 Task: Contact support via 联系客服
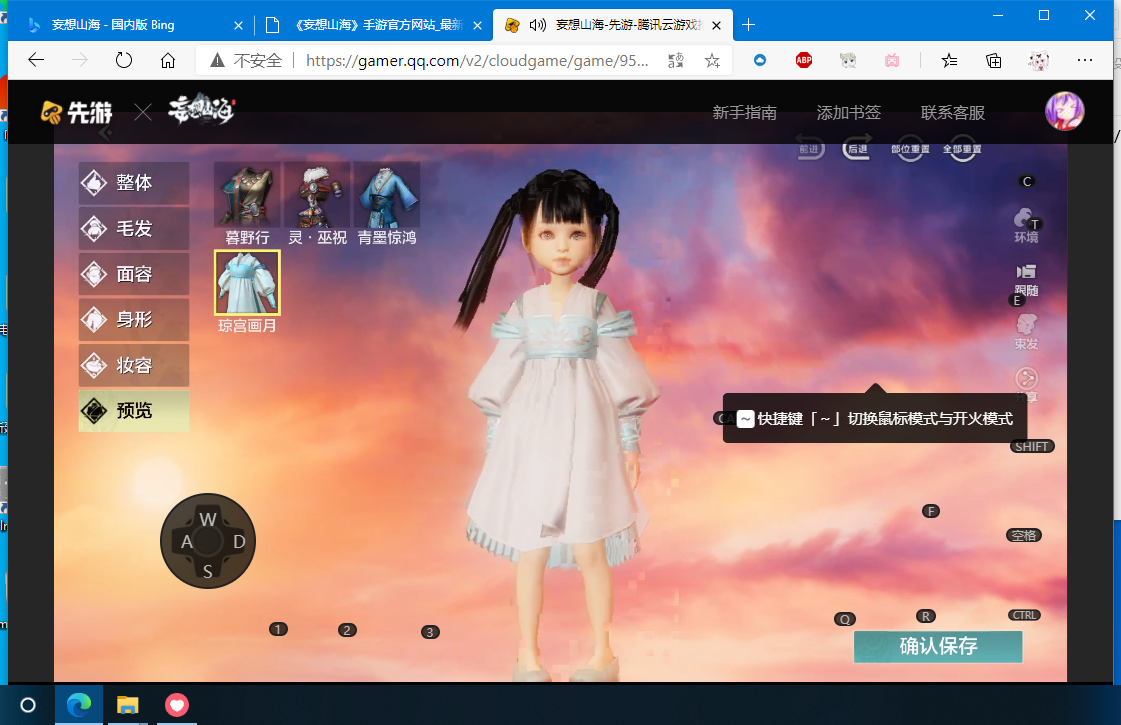(x=953, y=113)
